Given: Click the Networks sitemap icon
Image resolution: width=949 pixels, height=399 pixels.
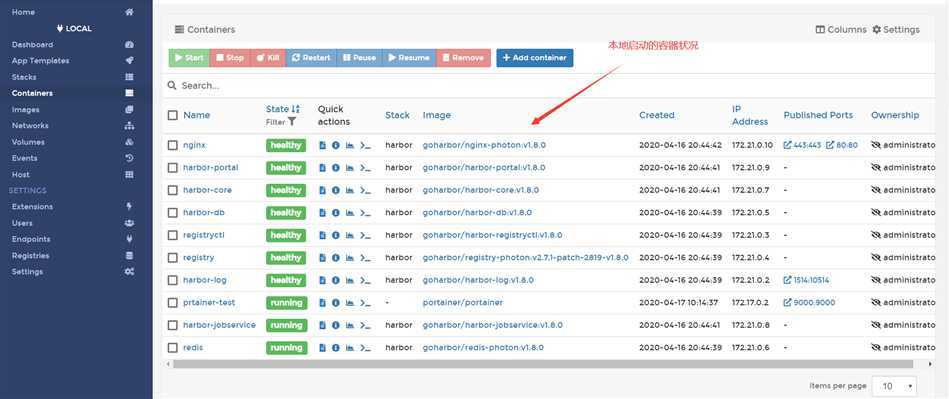Looking at the screenshot, I should coord(129,126).
